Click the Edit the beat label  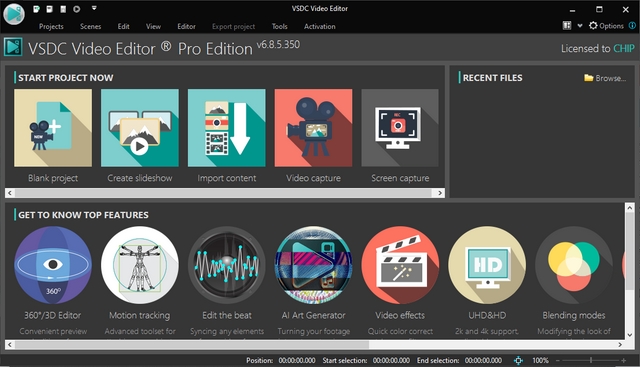tap(227, 315)
